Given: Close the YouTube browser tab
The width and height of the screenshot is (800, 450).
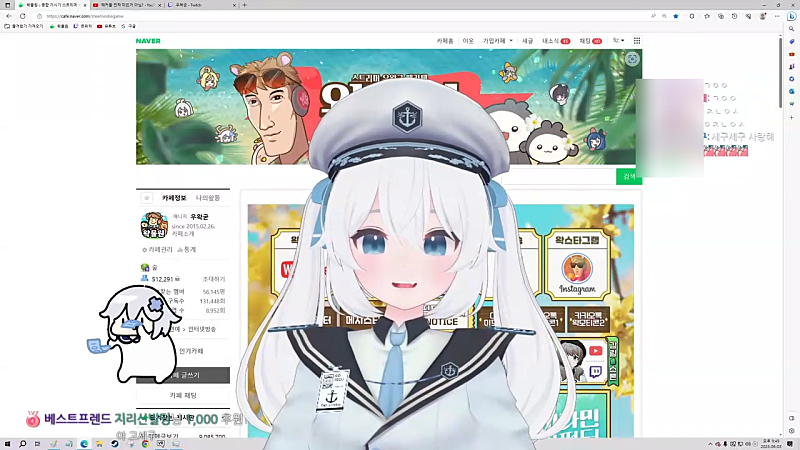Looking at the screenshot, I should (160, 5).
